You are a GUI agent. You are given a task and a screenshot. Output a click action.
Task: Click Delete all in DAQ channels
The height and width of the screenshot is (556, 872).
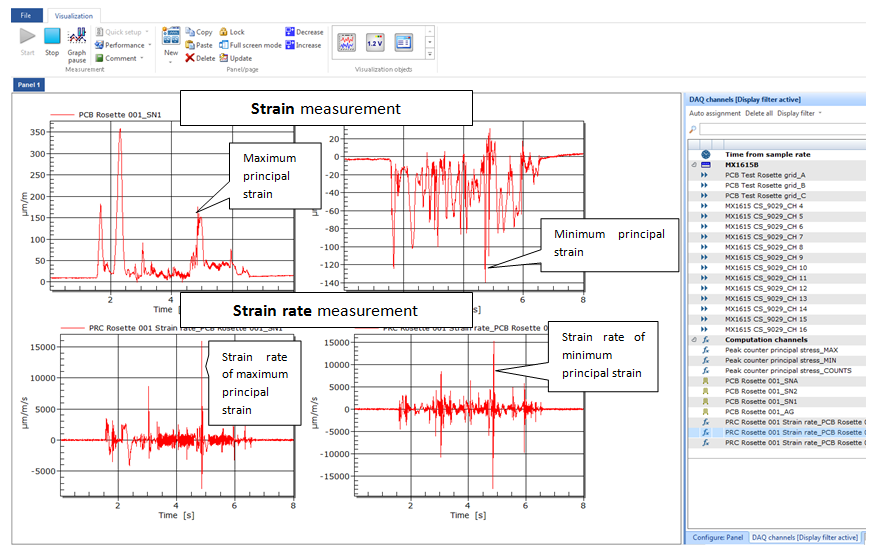(x=759, y=113)
